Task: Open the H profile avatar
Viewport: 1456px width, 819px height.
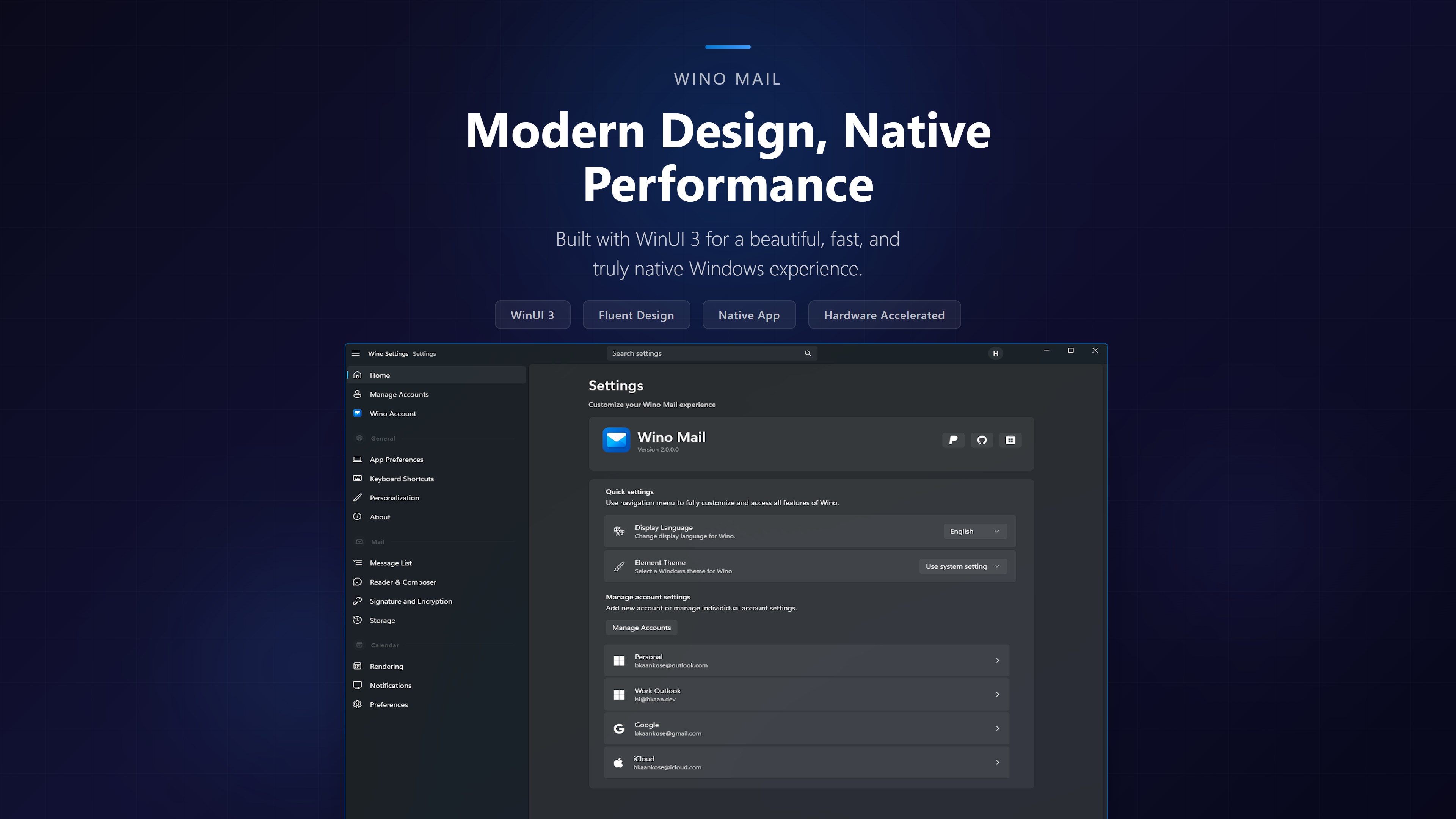Action: 995,353
